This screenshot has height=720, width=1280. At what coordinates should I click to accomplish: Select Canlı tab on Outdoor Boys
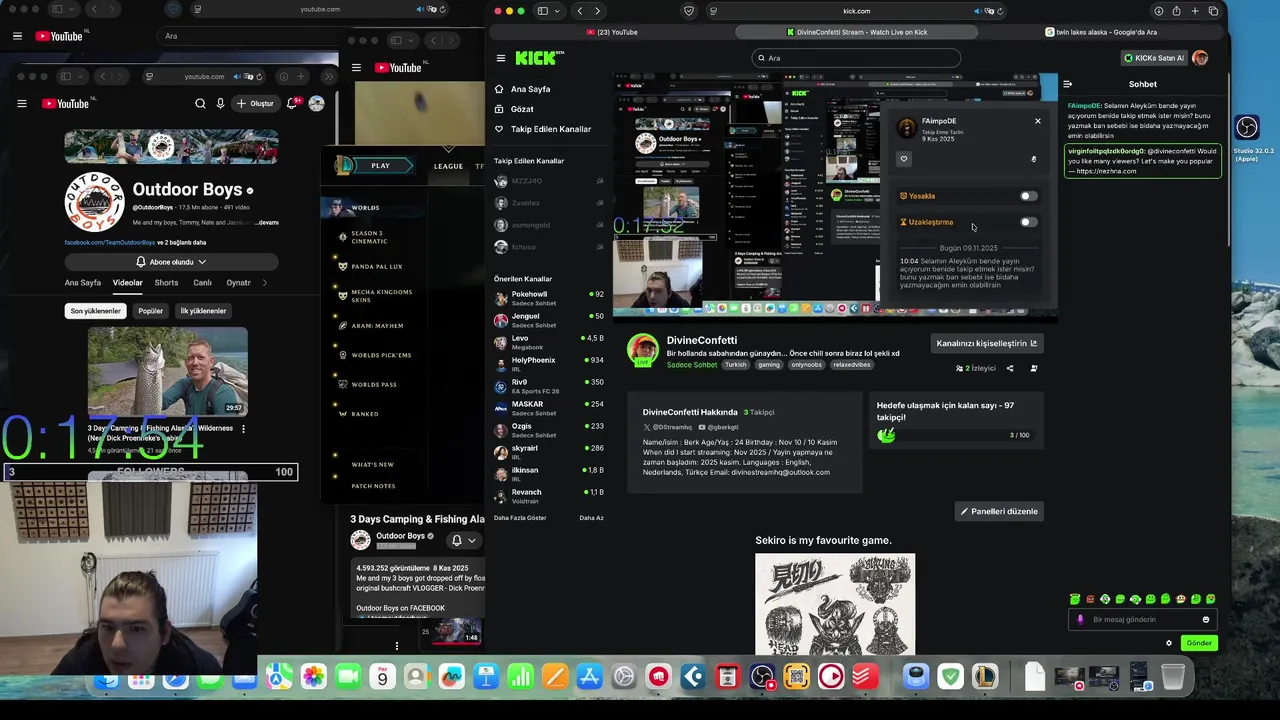[202, 283]
